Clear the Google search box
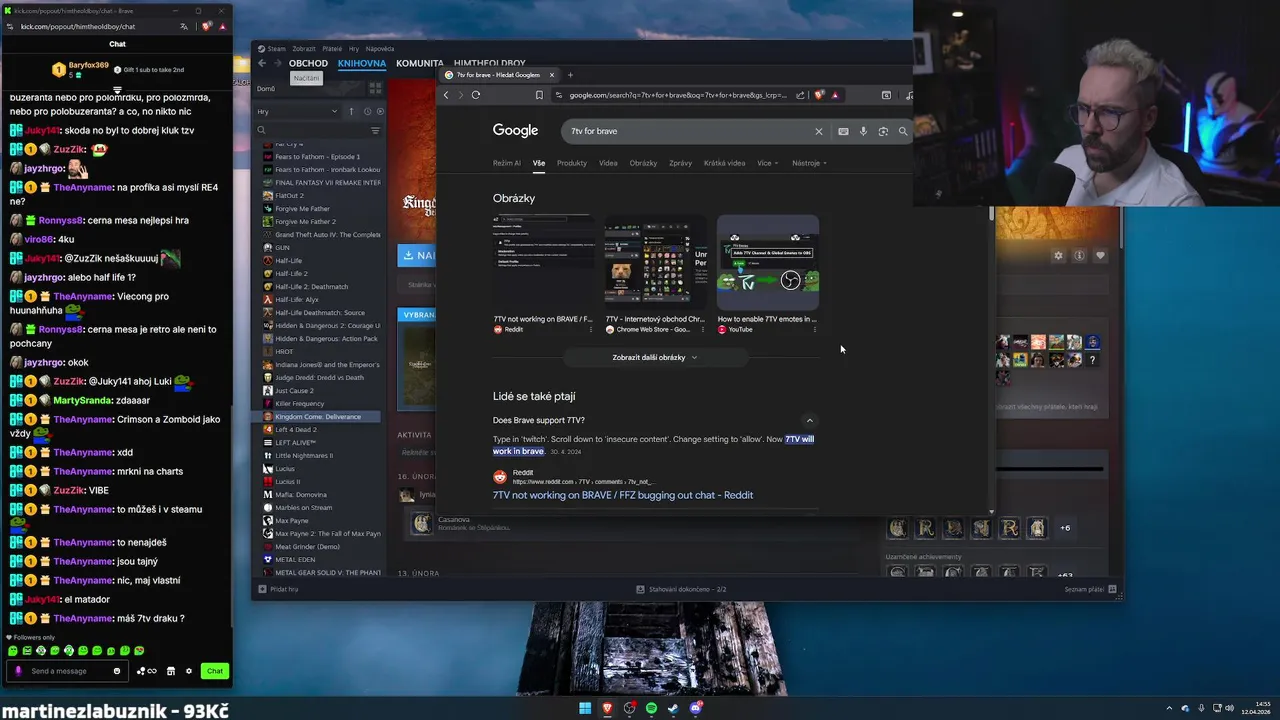This screenshot has width=1280, height=720. pos(818,131)
